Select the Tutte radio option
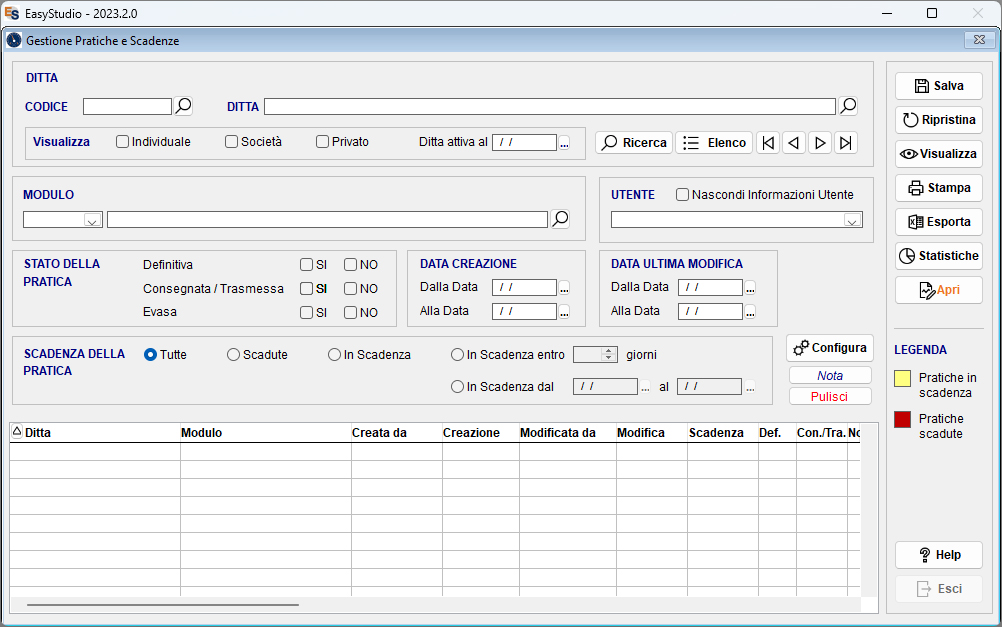 pos(150,355)
